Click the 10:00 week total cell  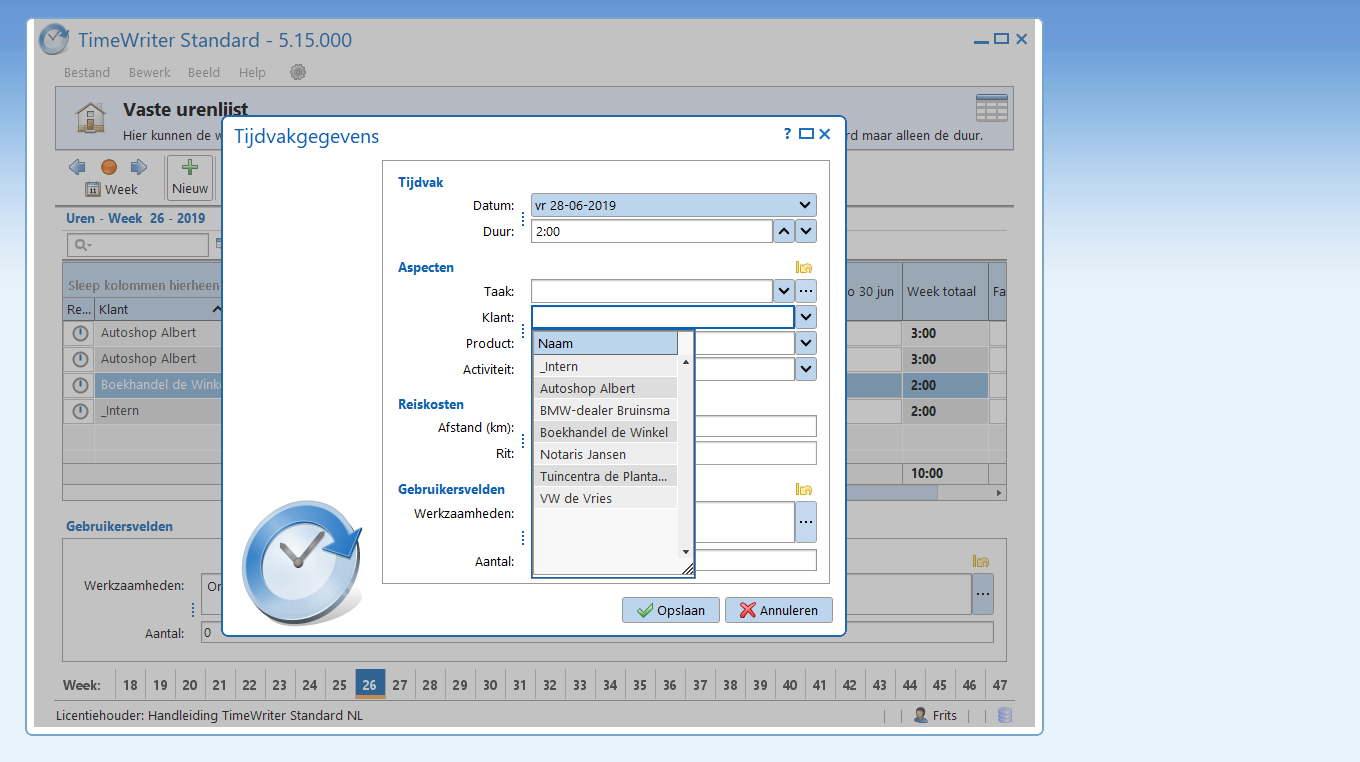point(945,473)
